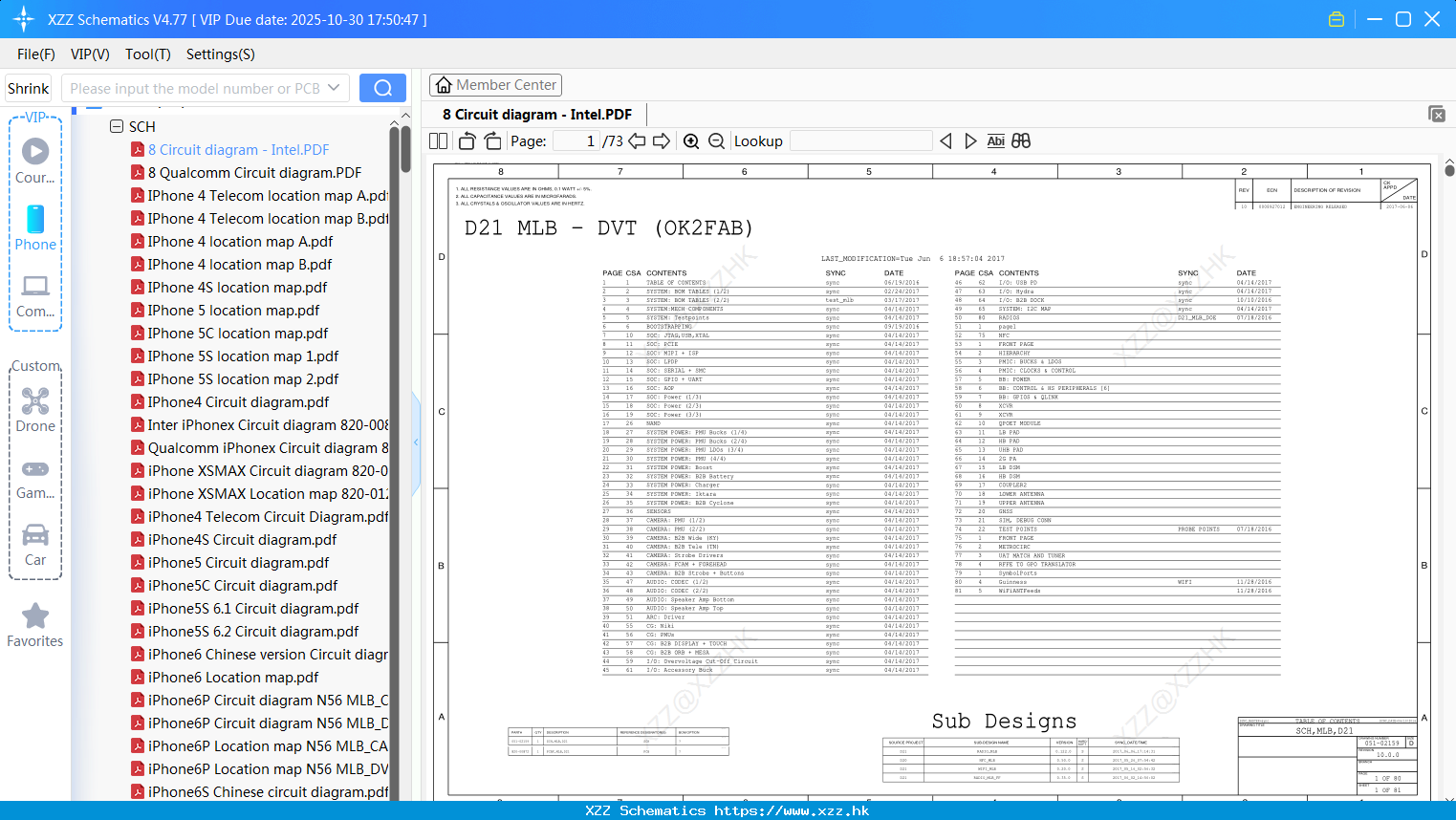This screenshot has height=820, width=1456.
Task: Open the Car category
Action: click(x=35, y=545)
